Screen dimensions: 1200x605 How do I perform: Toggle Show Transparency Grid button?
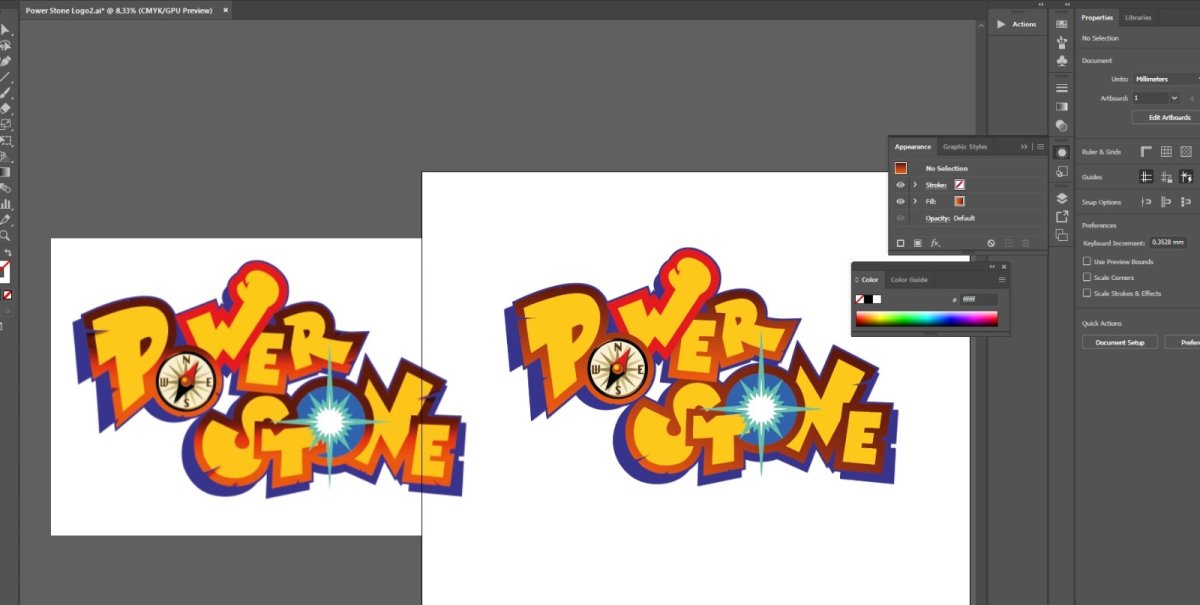(x=1186, y=152)
